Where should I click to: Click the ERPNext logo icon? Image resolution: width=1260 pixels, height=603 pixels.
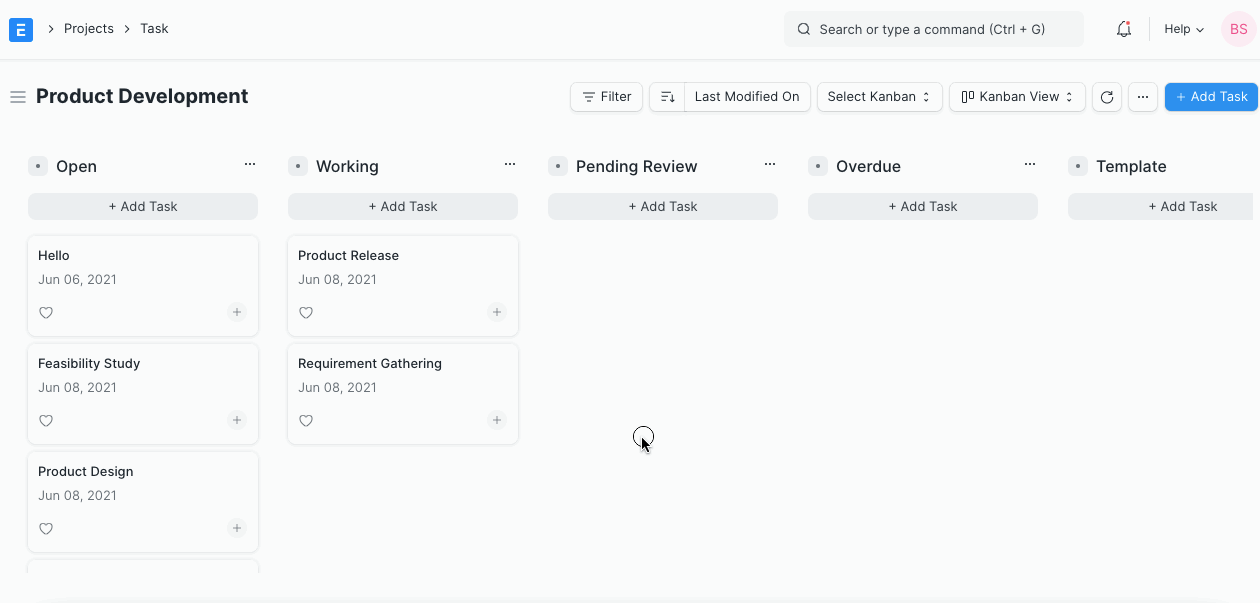click(20, 29)
